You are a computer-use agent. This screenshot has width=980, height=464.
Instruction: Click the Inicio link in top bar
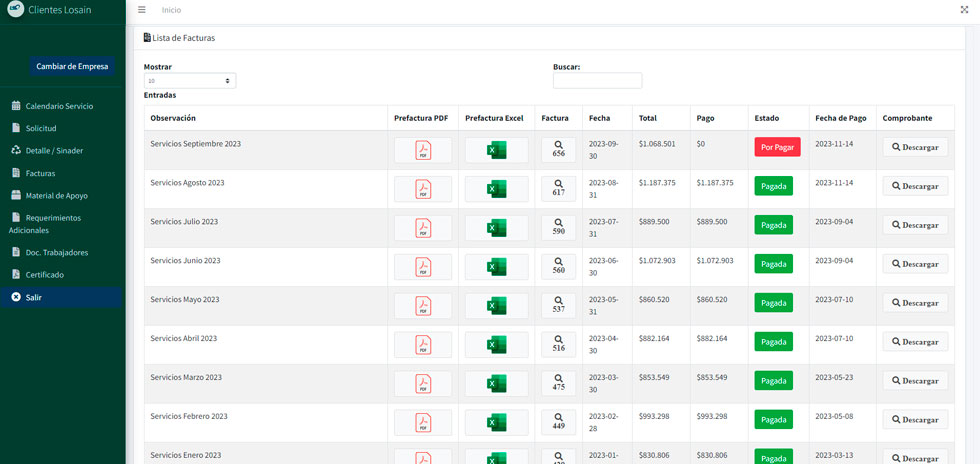171,10
